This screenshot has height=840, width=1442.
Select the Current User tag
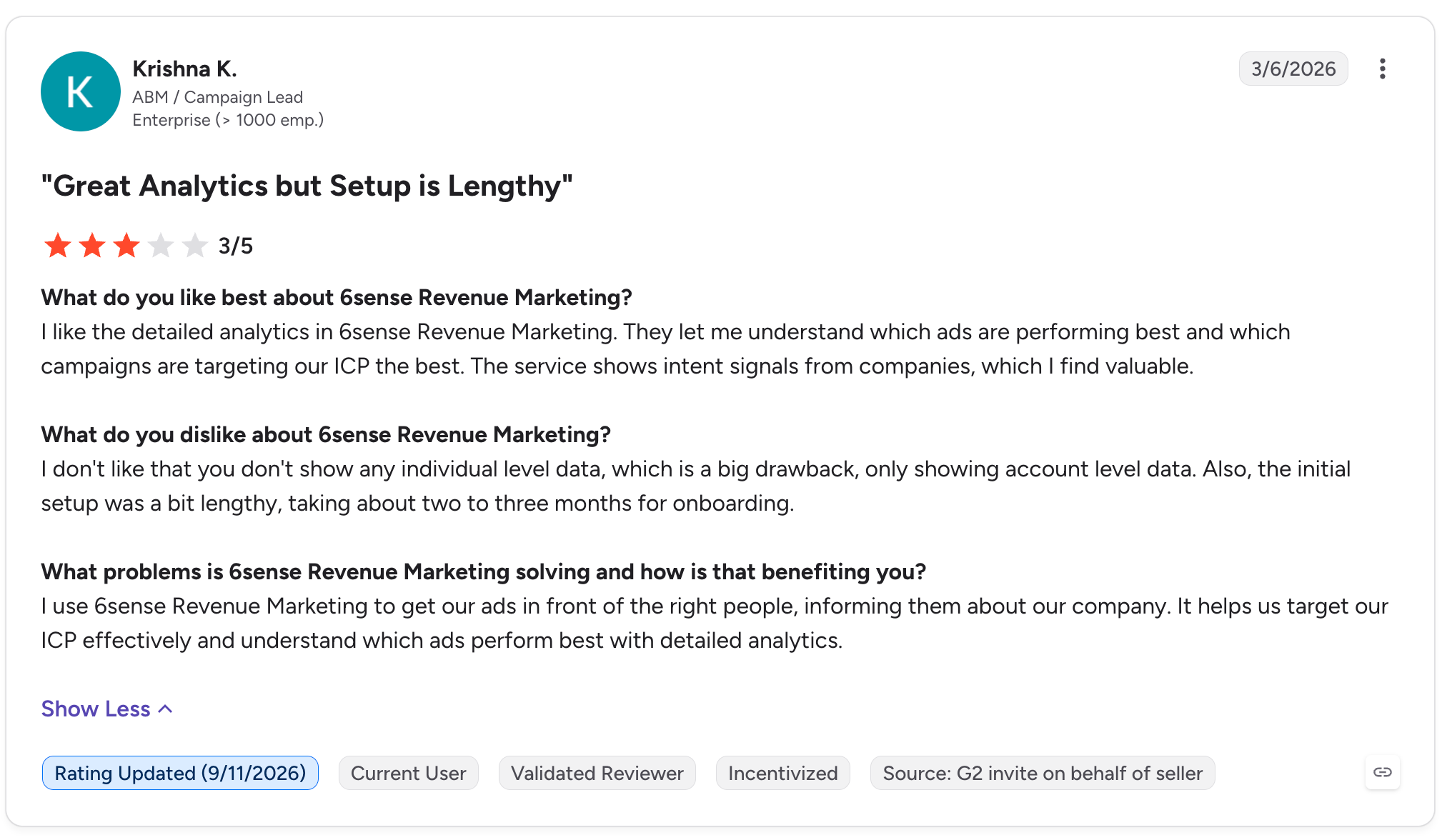coord(408,773)
